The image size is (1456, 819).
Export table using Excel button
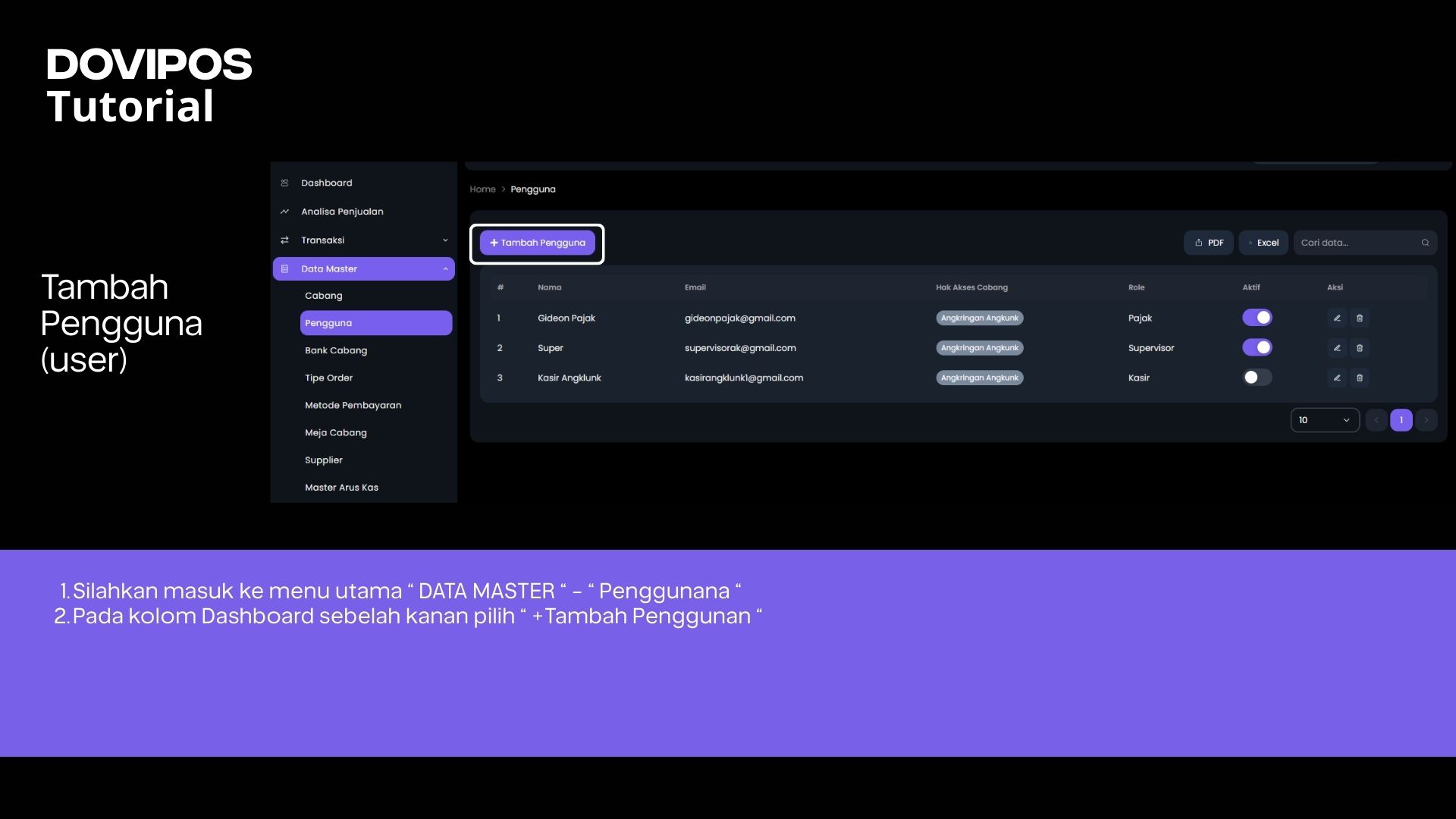coord(1263,243)
